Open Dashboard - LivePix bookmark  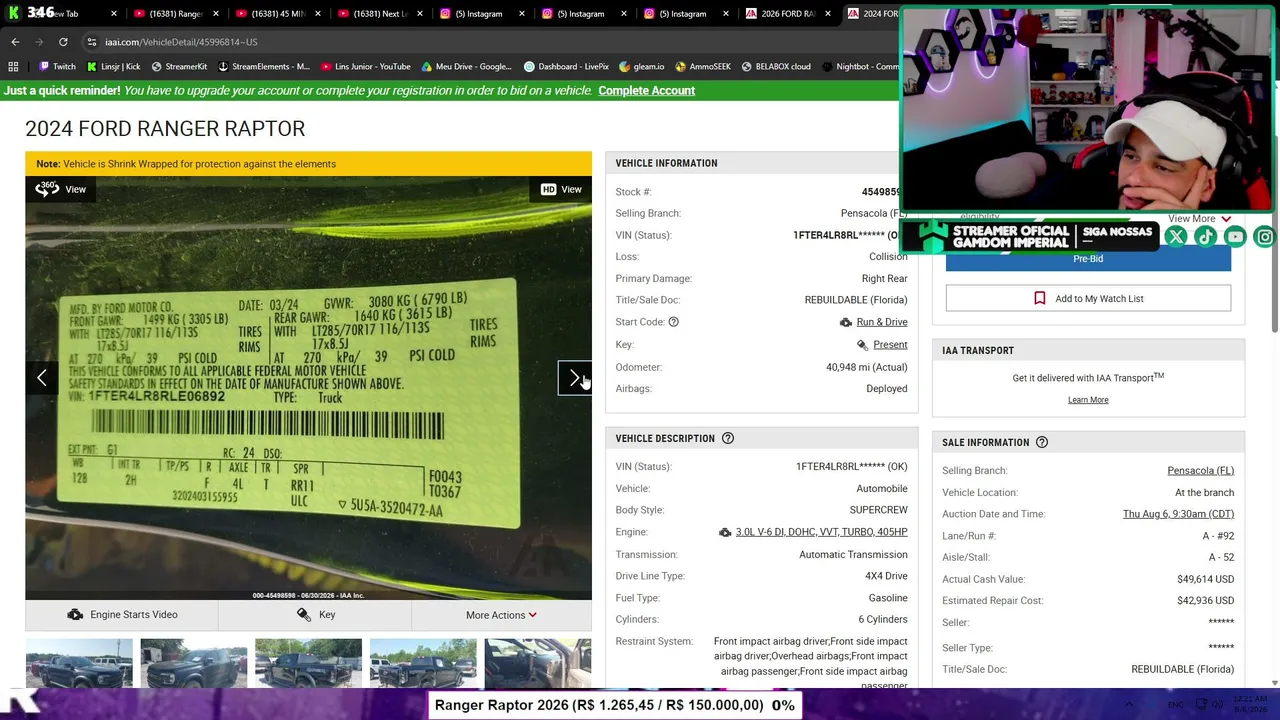click(x=566, y=67)
